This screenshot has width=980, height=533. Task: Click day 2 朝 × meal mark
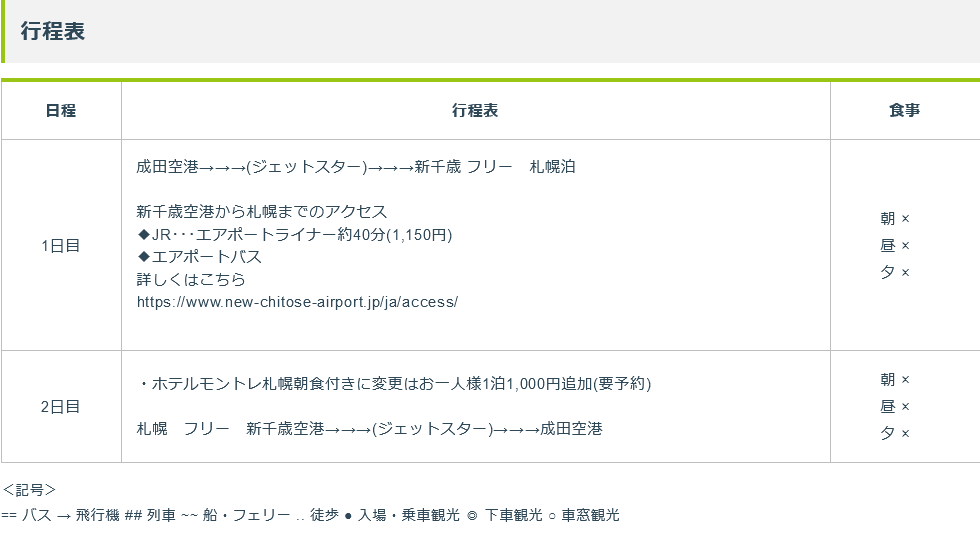[x=895, y=380]
